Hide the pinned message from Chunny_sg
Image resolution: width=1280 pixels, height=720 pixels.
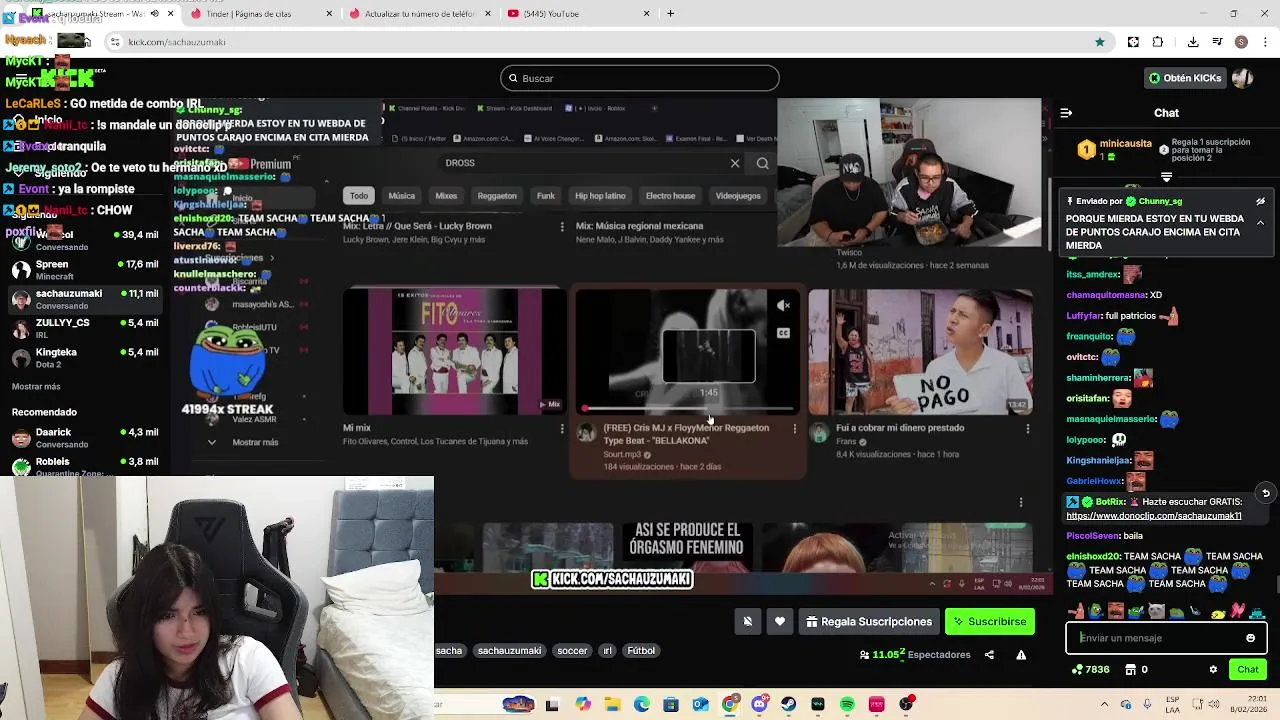[1260, 201]
